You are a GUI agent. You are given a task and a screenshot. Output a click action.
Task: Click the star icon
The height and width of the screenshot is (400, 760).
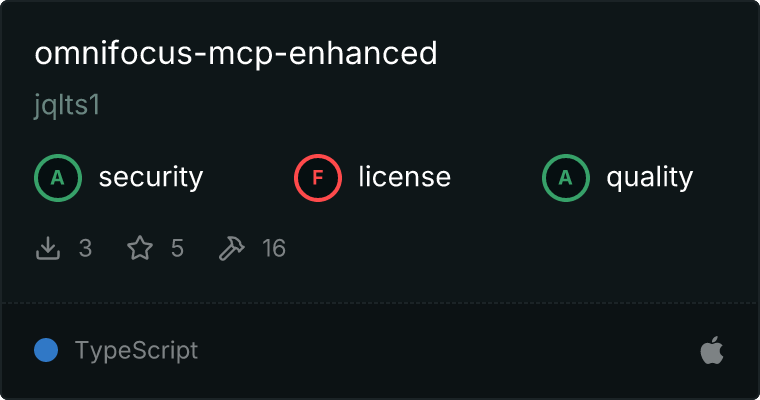click(x=140, y=248)
